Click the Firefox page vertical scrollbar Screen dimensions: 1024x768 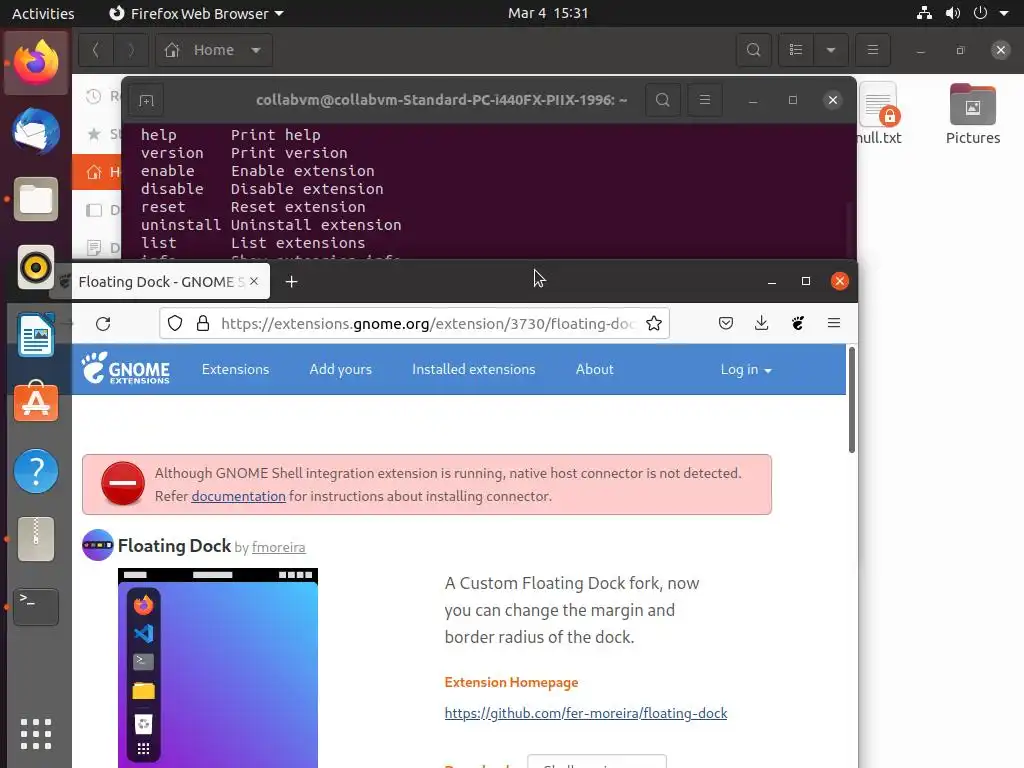pyautogui.click(x=852, y=400)
